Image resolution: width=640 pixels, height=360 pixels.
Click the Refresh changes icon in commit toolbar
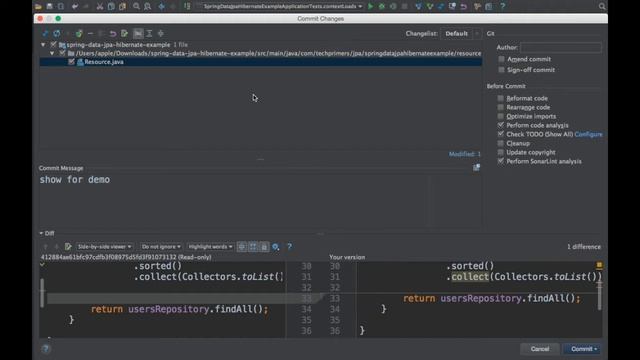click(57, 33)
